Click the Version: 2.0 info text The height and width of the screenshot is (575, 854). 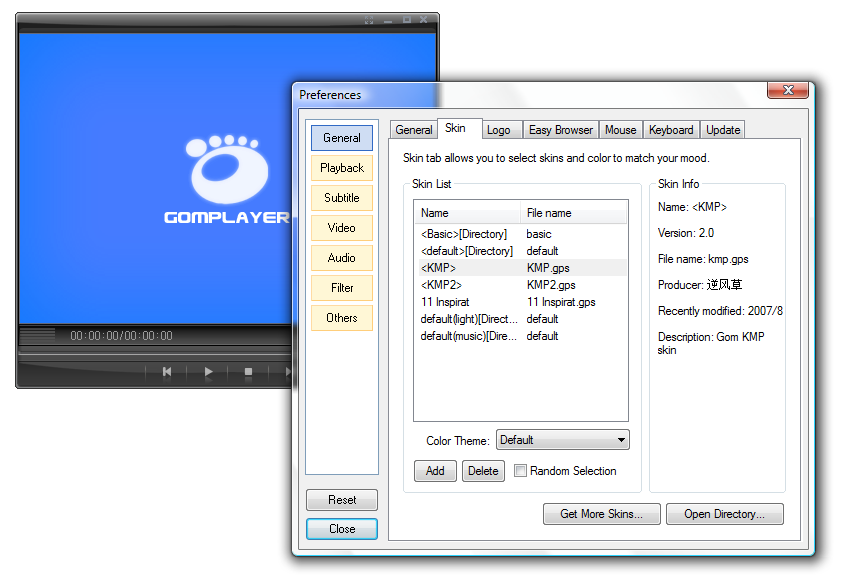pyautogui.click(x=686, y=233)
